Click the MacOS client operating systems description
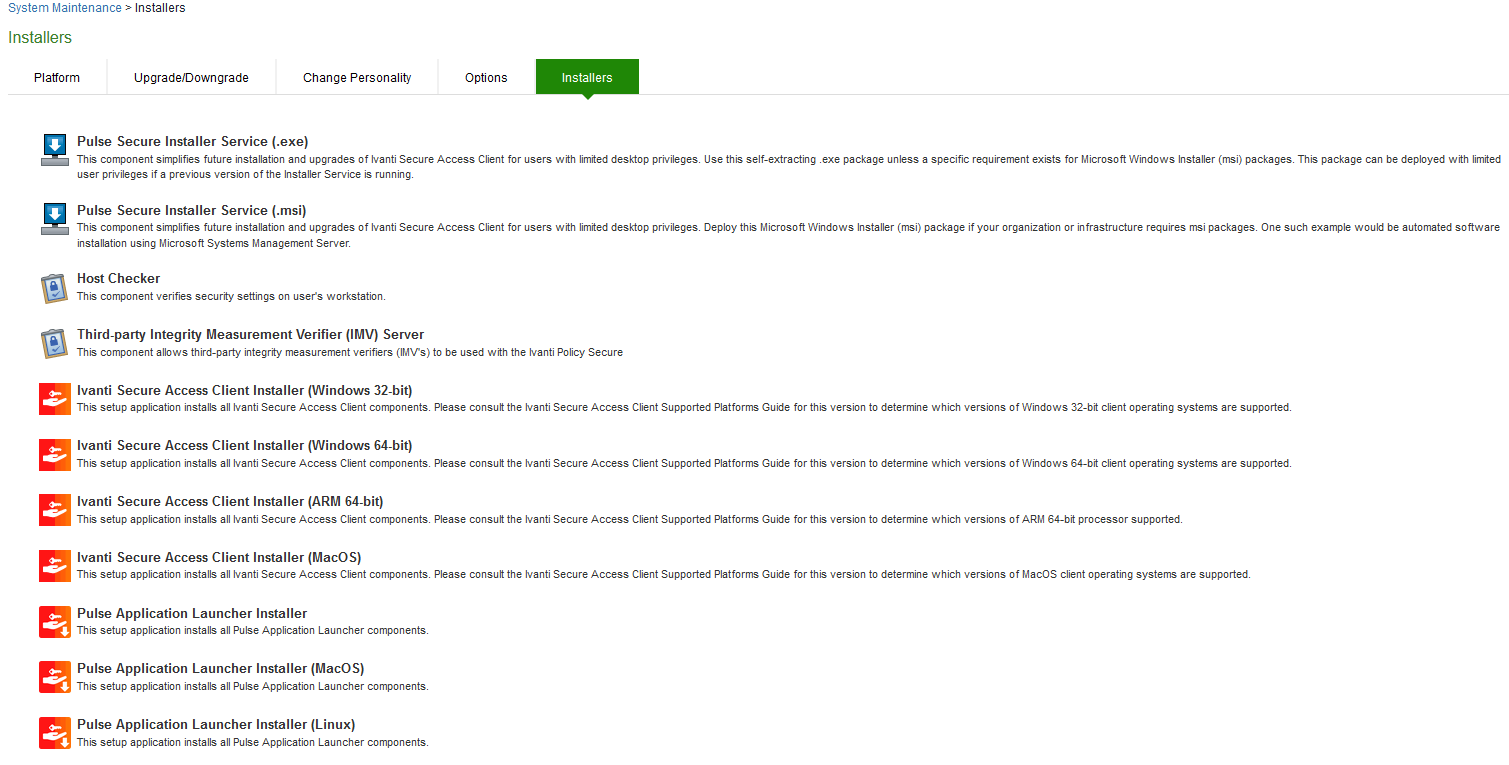This screenshot has width=1509, height=765. (664, 575)
